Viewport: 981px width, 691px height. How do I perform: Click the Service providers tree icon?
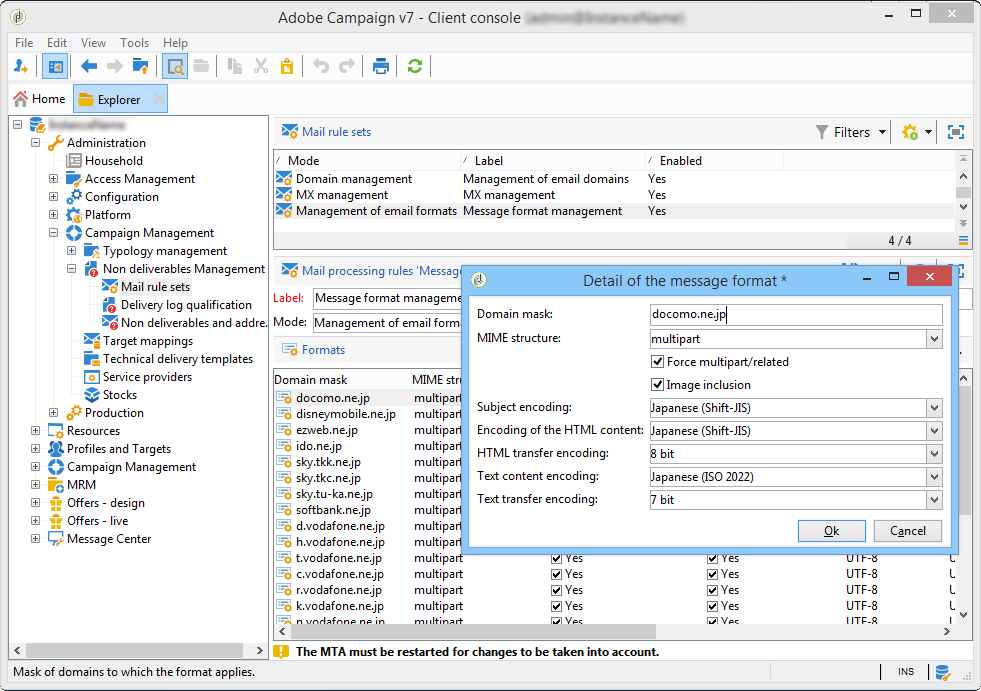(92, 377)
